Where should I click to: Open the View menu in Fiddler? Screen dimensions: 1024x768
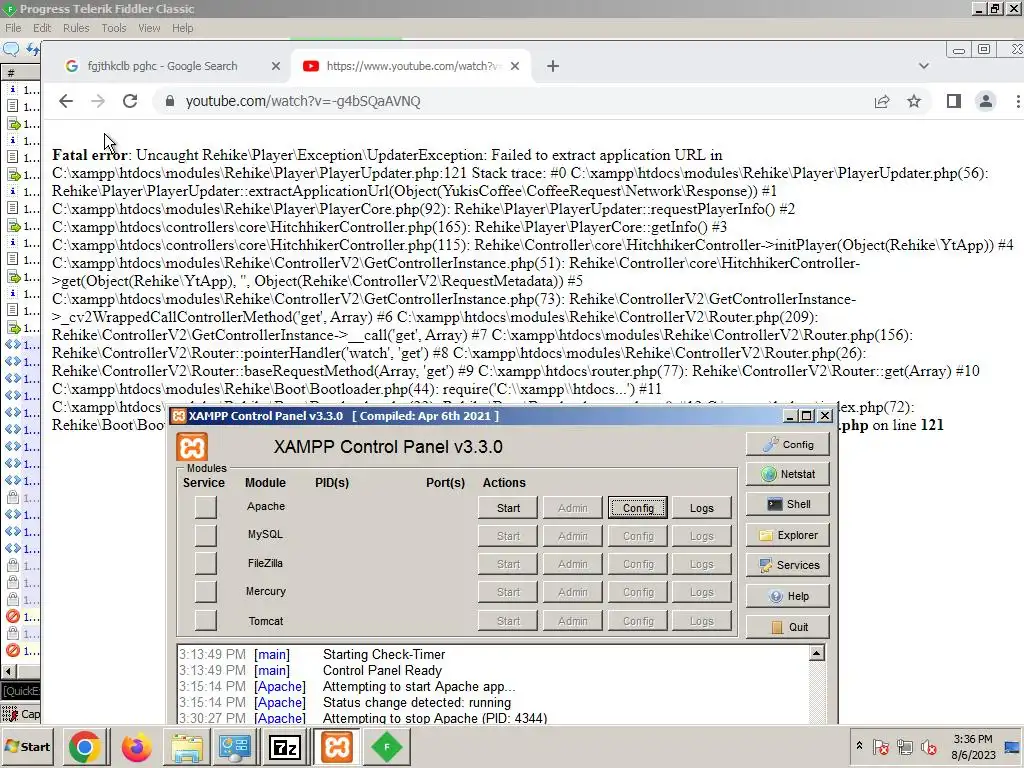[x=149, y=28]
